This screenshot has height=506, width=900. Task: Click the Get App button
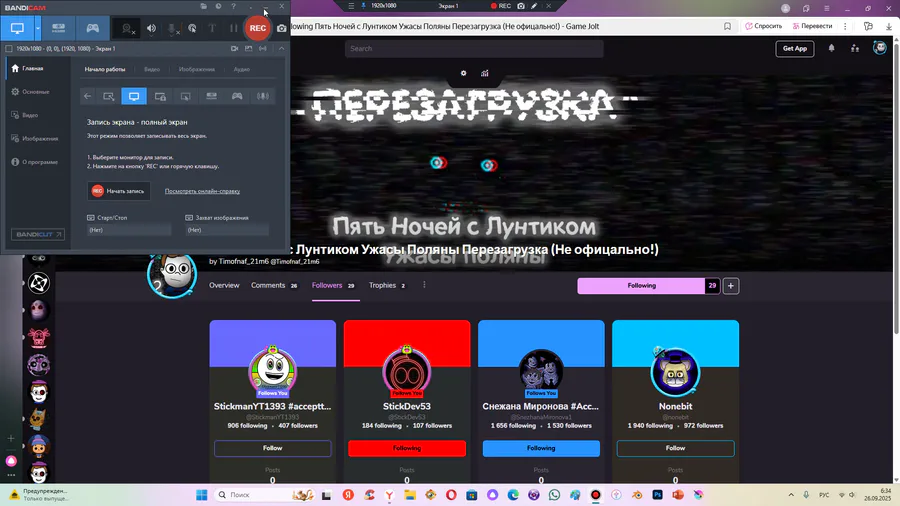(794, 49)
